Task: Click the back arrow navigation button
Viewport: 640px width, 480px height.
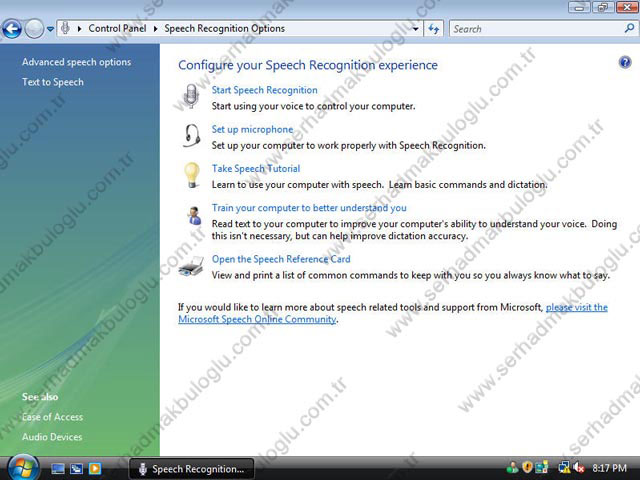Action: 13,29
